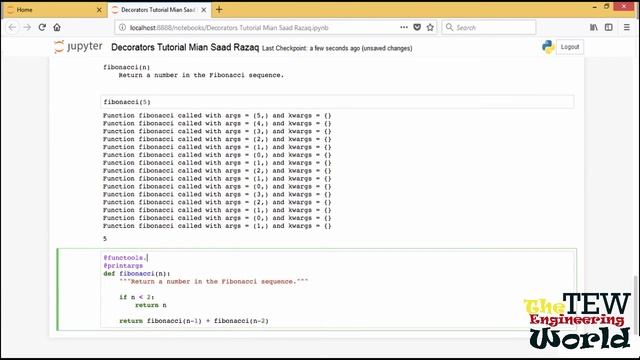Click the output result value 5

pos(105,239)
